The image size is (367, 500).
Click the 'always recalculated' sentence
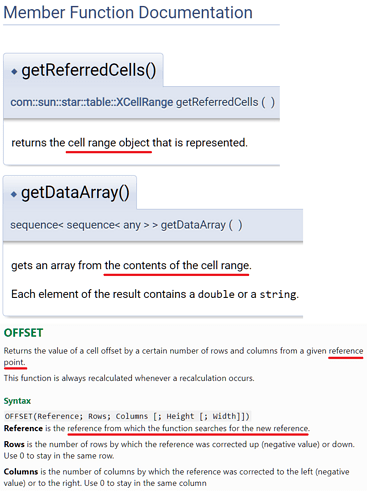coord(129,378)
